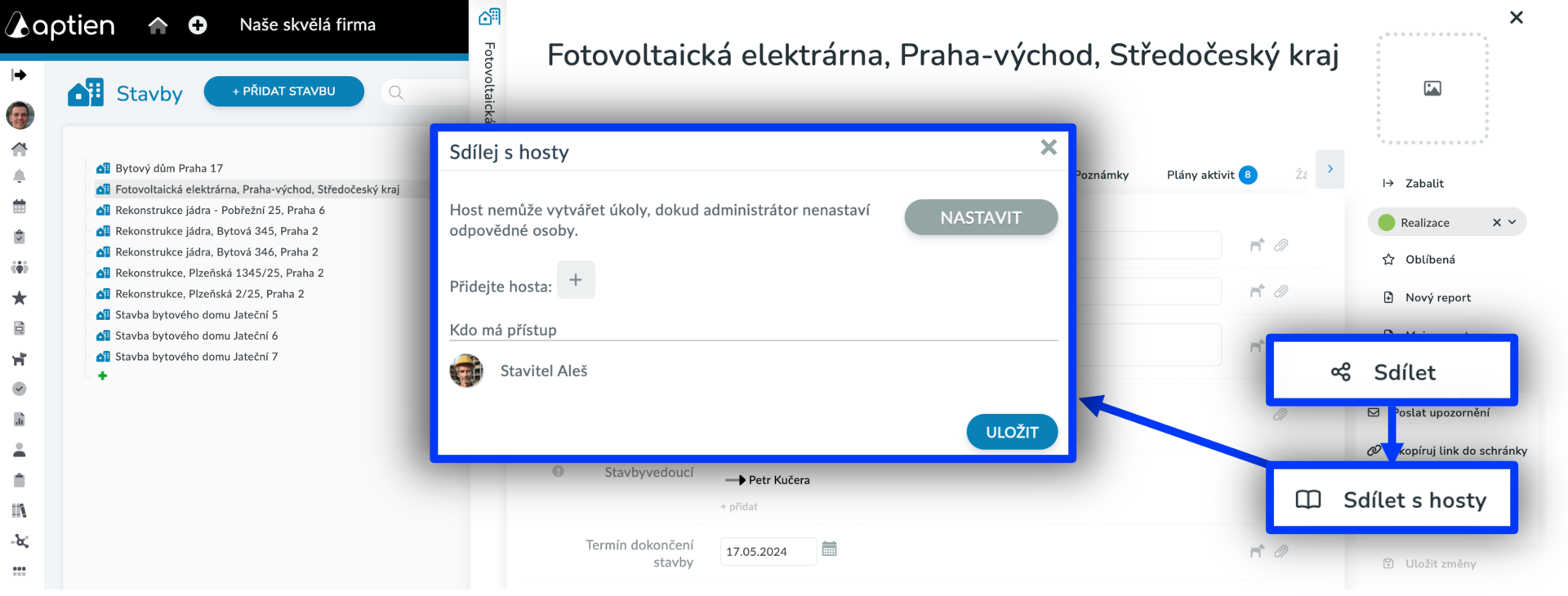Select Sdílet s hosty menu item

coord(1392,500)
